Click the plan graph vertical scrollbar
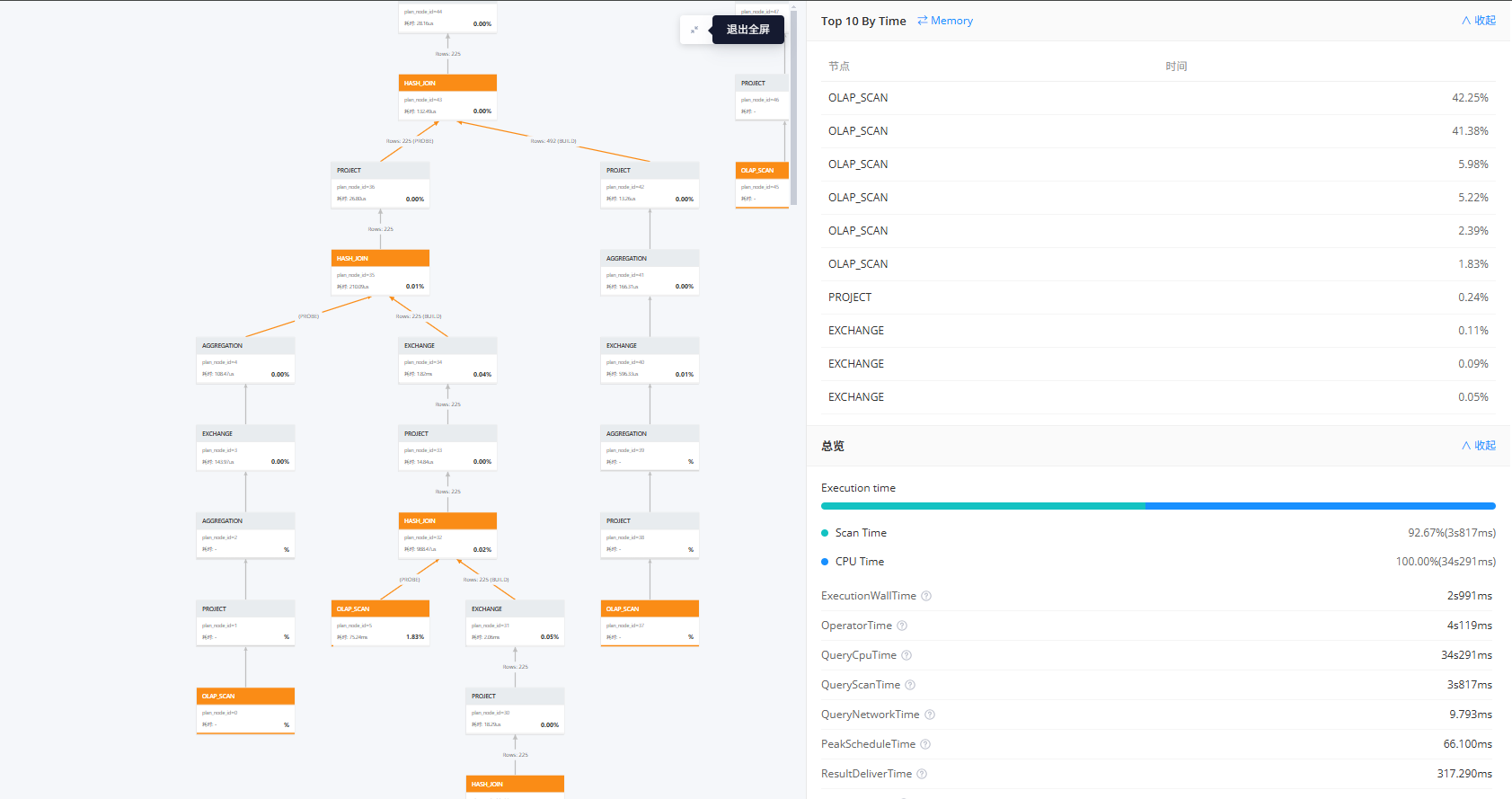Screen dimensions: 1512x799 (x=793, y=108)
